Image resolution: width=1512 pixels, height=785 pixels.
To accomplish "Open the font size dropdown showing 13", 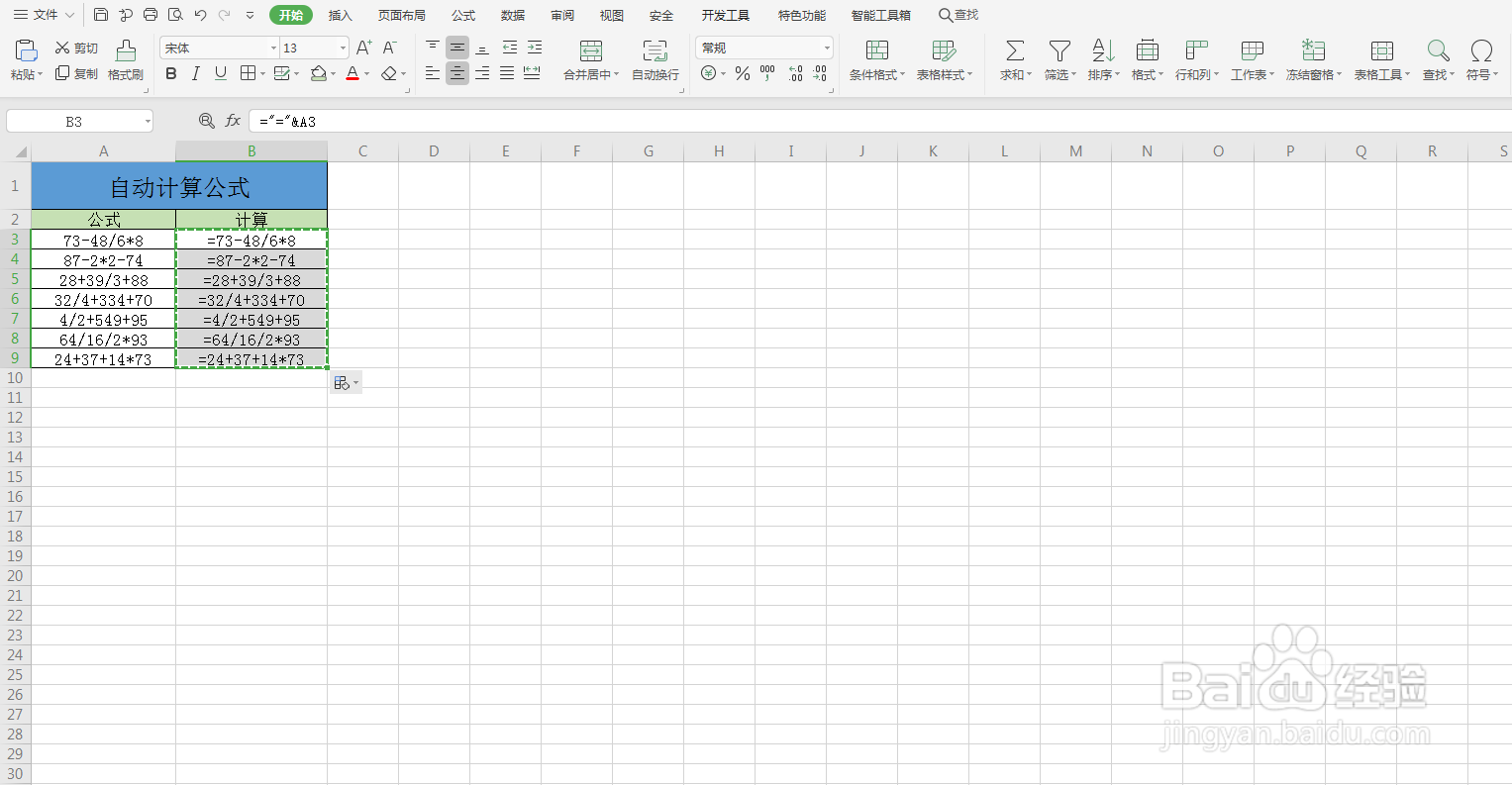I will 344,48.
